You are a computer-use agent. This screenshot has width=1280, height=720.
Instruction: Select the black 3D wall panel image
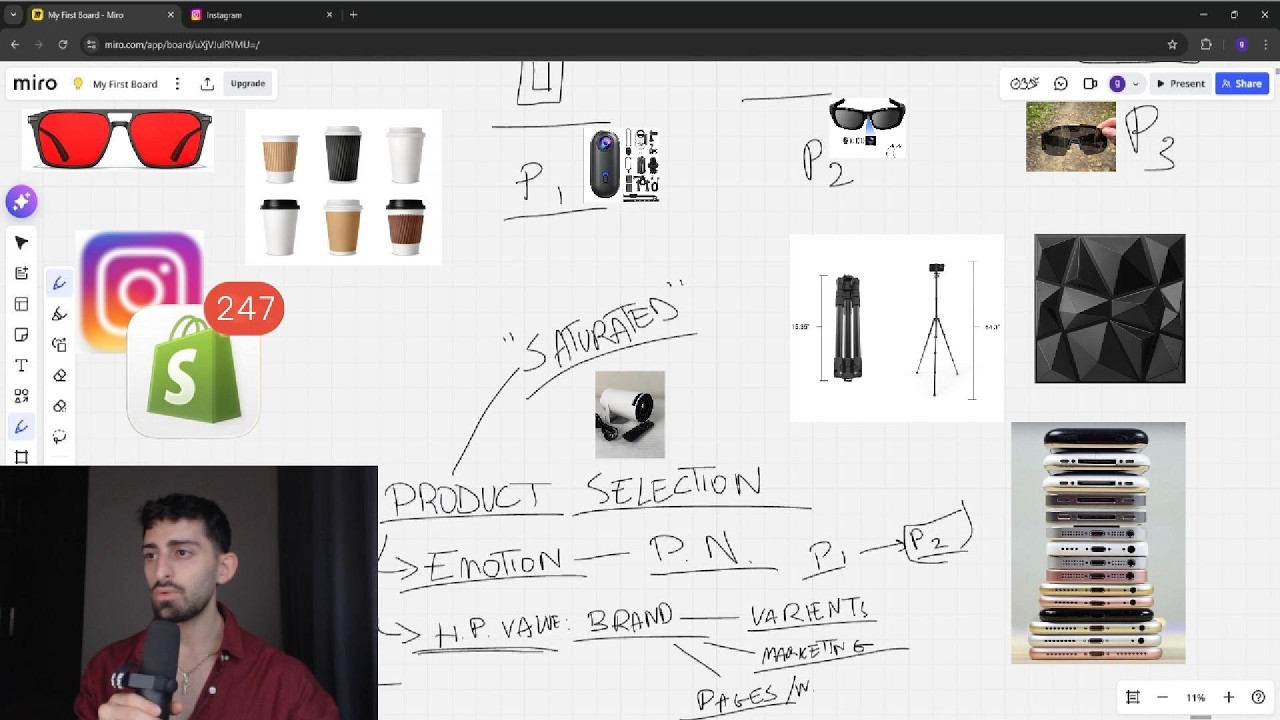coord(1110,309)
